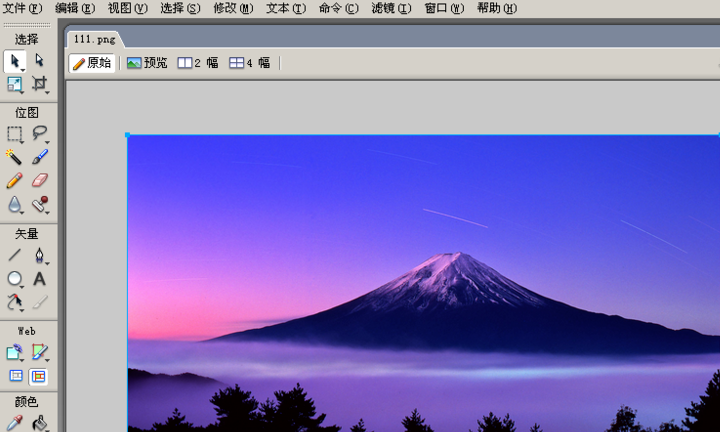
Task: Switch to 2 幅 (2-Up) view
Action: click(198, 63)
